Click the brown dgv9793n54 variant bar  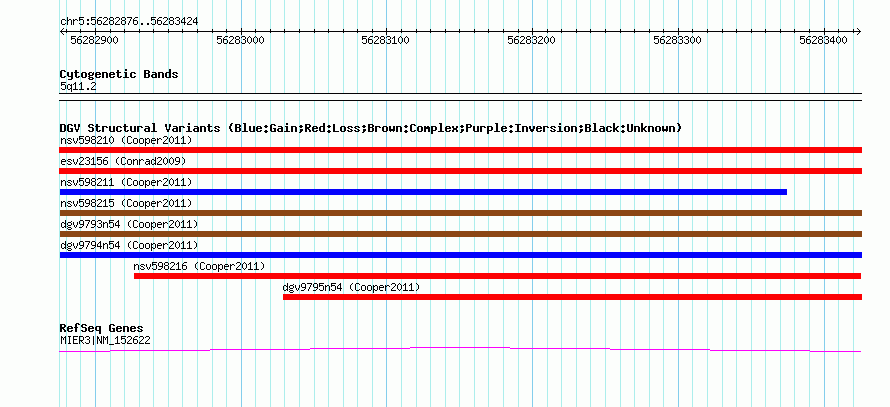coord(460,234)
